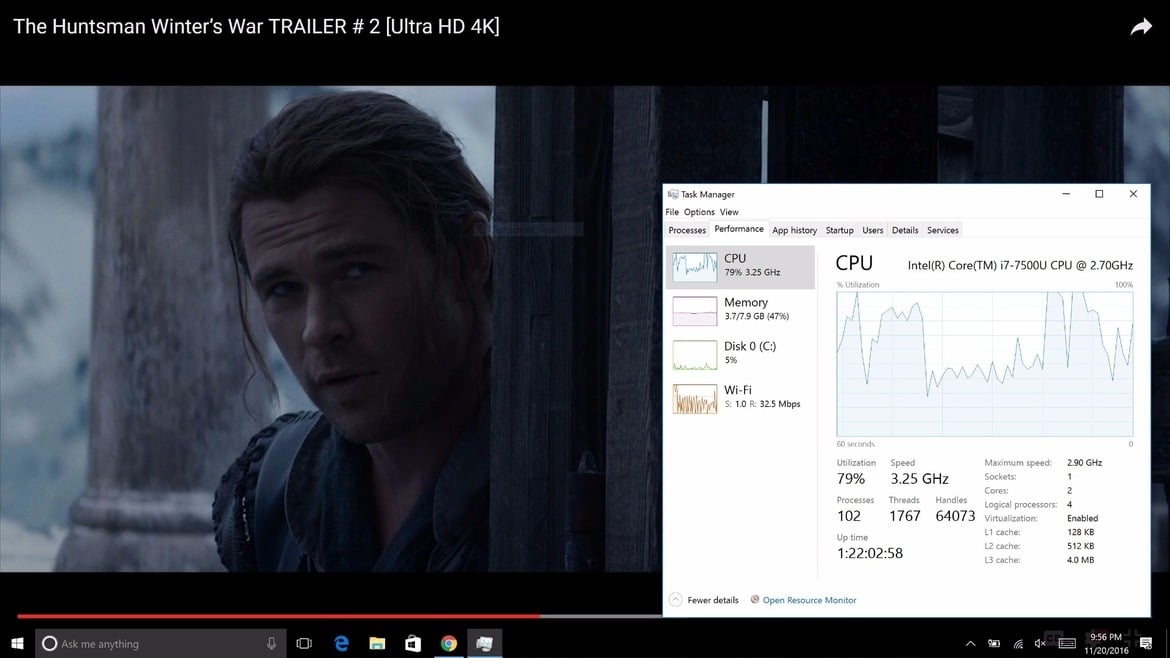The image size is (1170, 658).
Task: Maximize the Task Manager window
Action: click(x=1099, y=194)
